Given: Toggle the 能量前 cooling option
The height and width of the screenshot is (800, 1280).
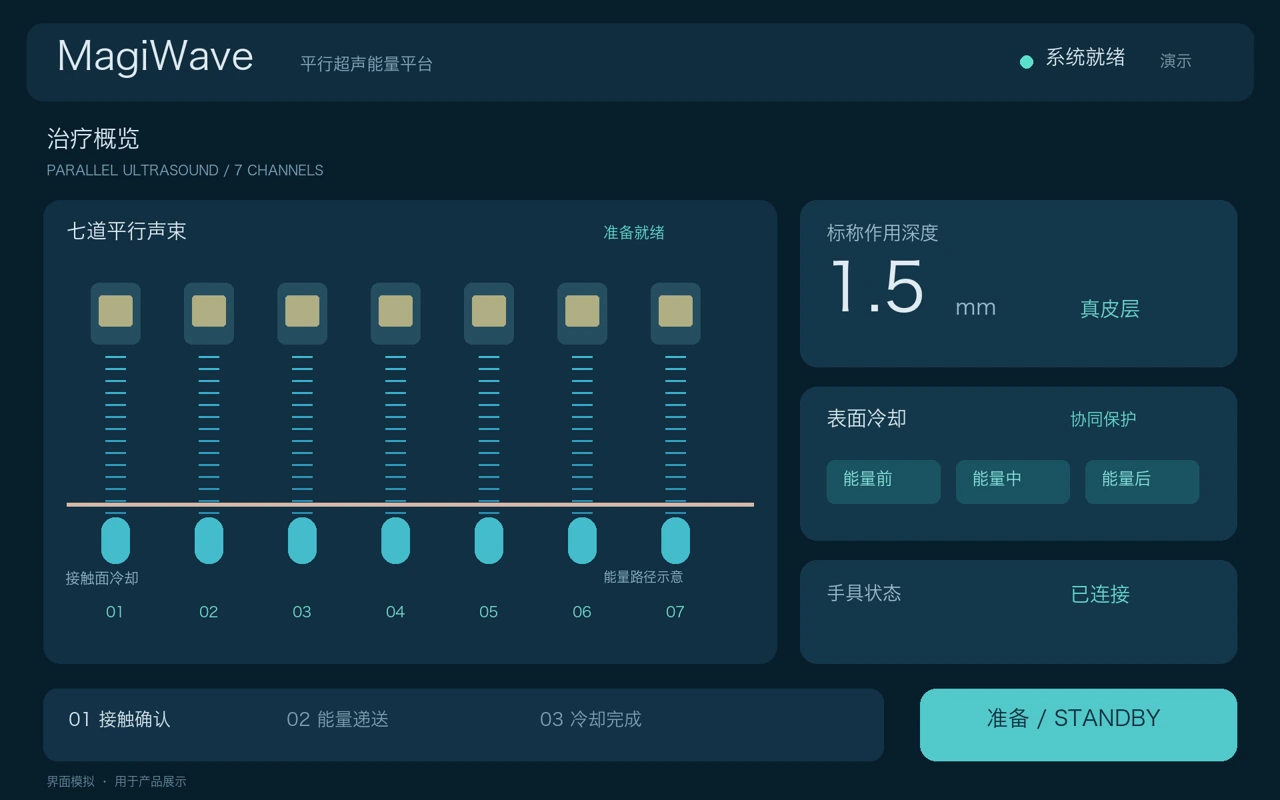Looking at the screenshot, I should coord(883,481).
